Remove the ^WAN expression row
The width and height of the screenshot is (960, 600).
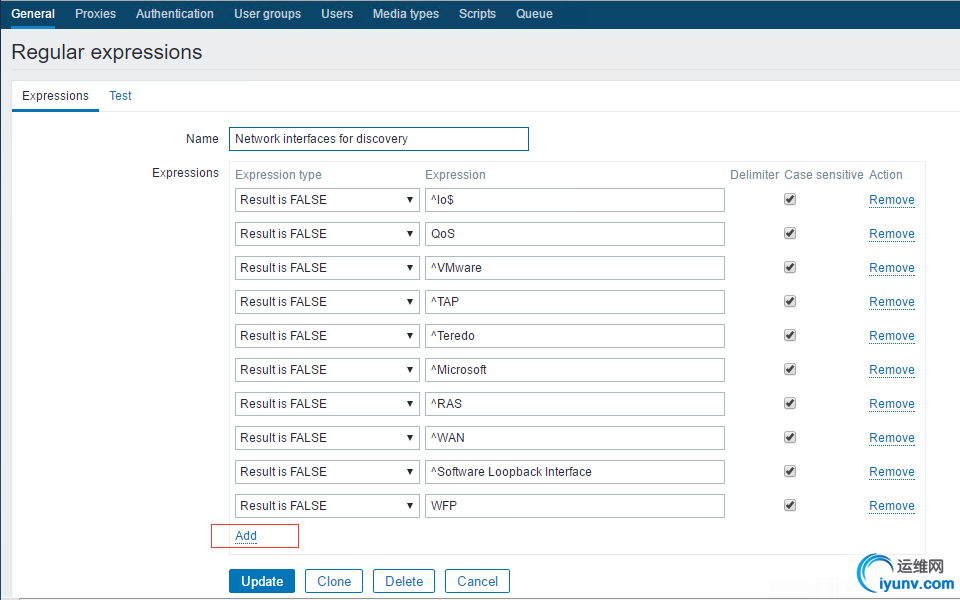(x=891, y=438)
